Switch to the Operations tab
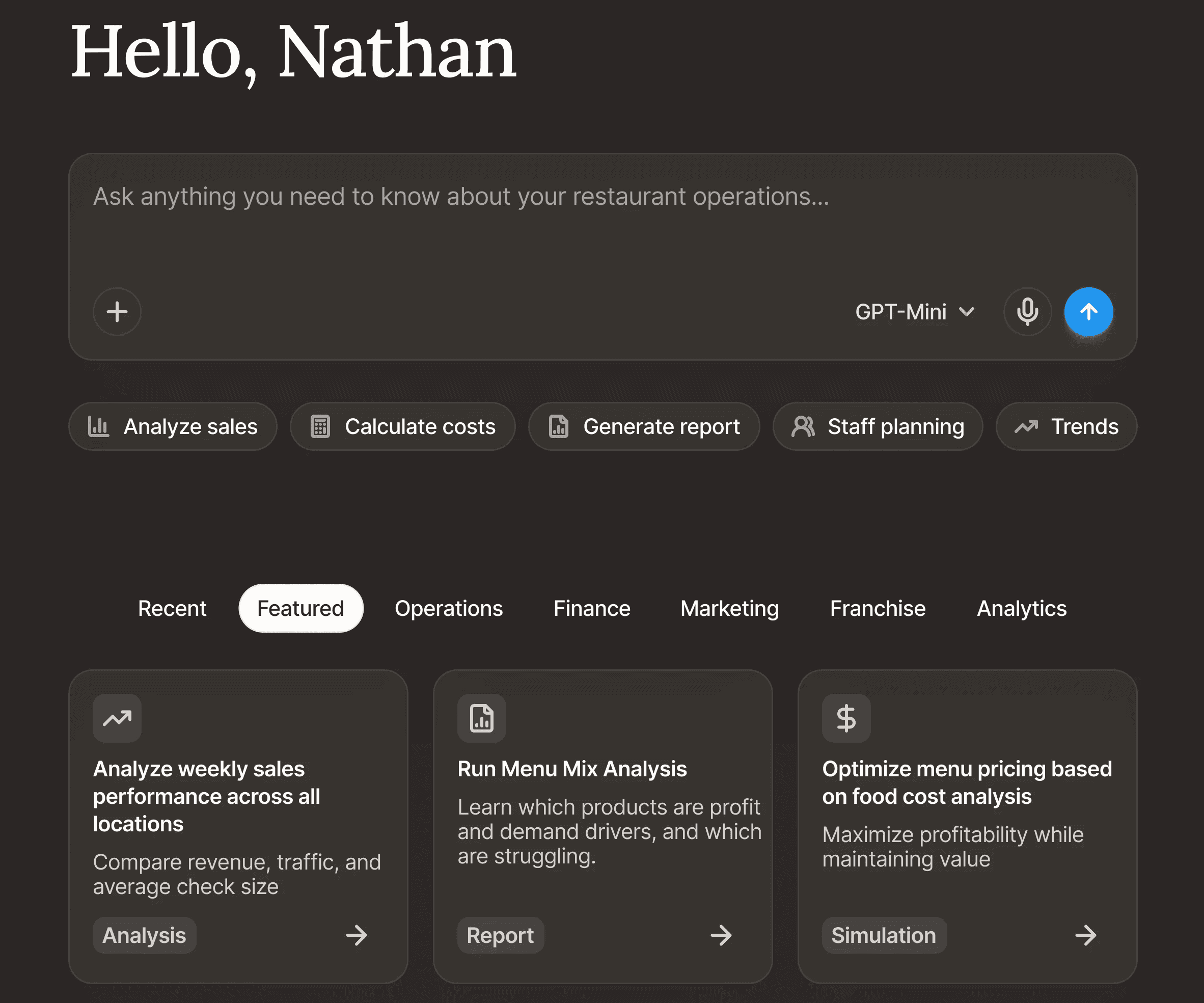Viewport: 1204px width, 1003px height. 448,608
